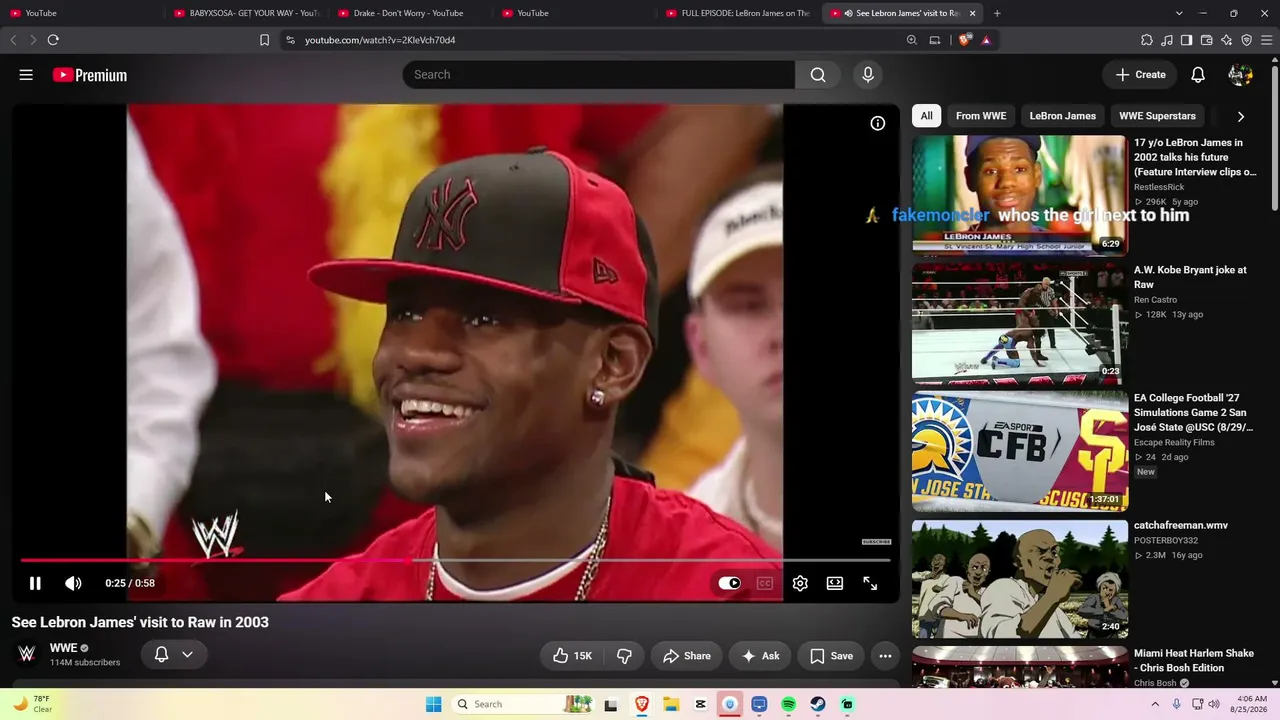Pause the video

click(35, 583)
